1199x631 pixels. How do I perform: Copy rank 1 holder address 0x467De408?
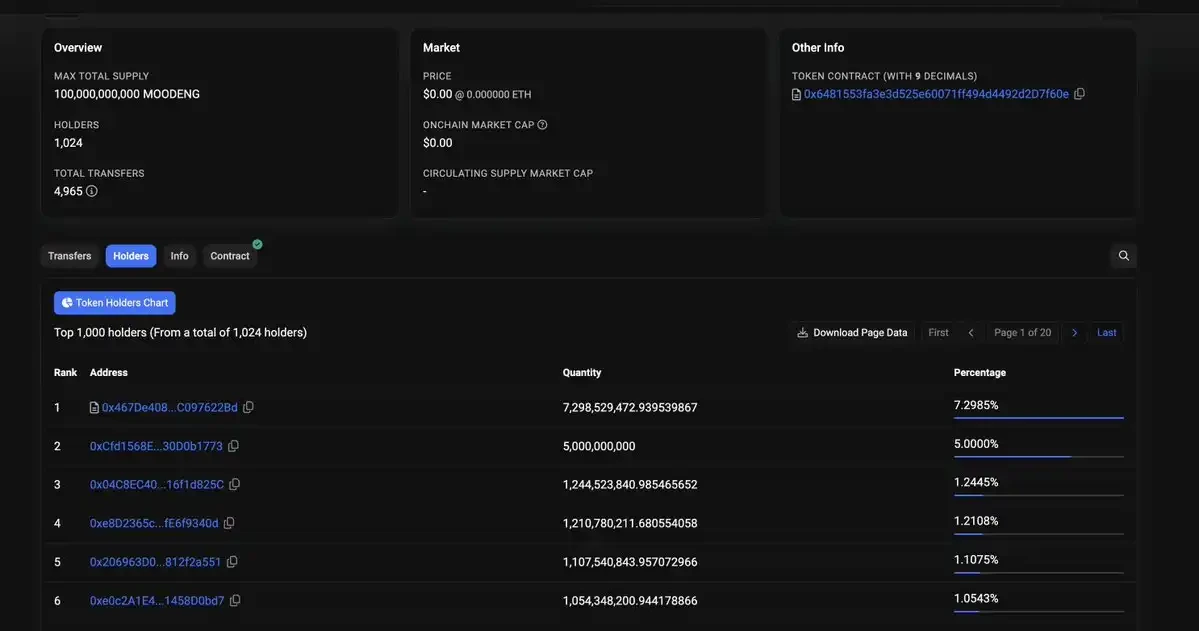point(248,407)
